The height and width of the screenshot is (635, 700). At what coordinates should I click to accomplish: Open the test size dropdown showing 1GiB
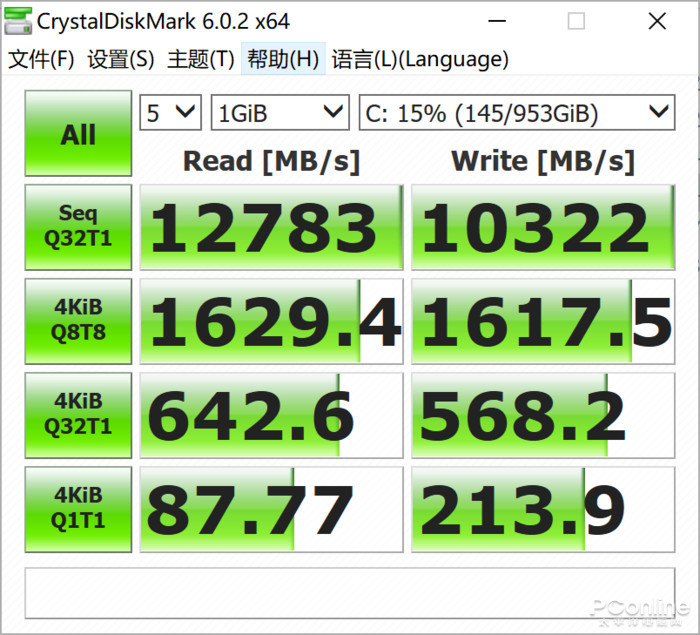[x=280, y=113]
